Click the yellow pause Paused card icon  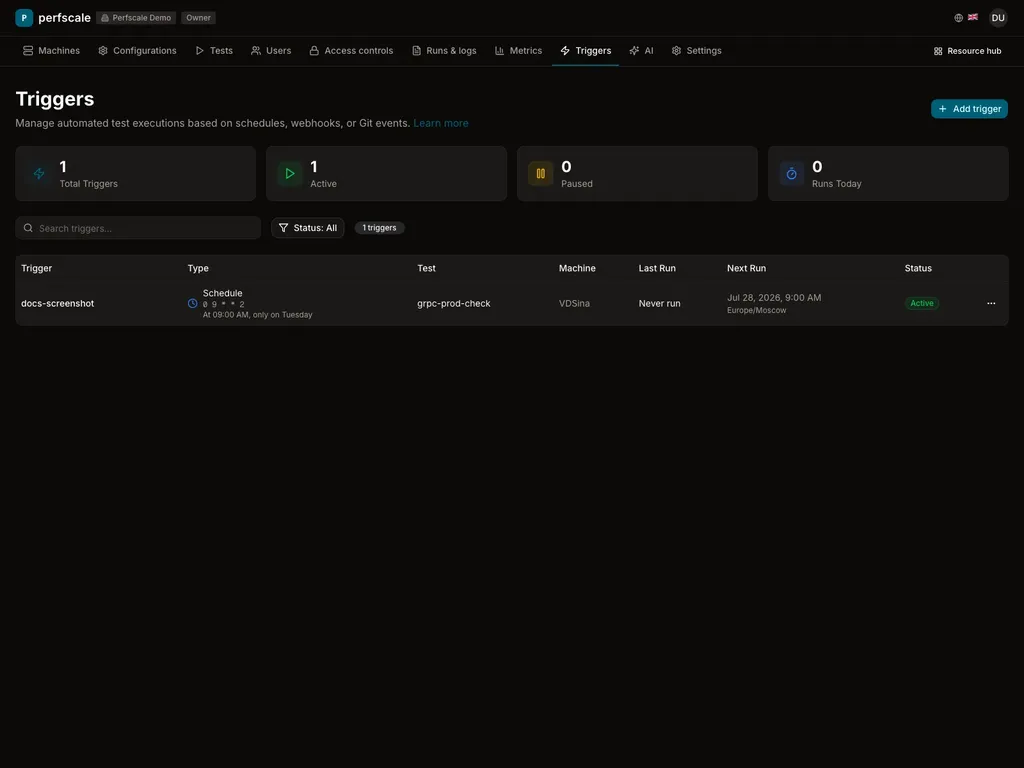(x=541, y=174)
